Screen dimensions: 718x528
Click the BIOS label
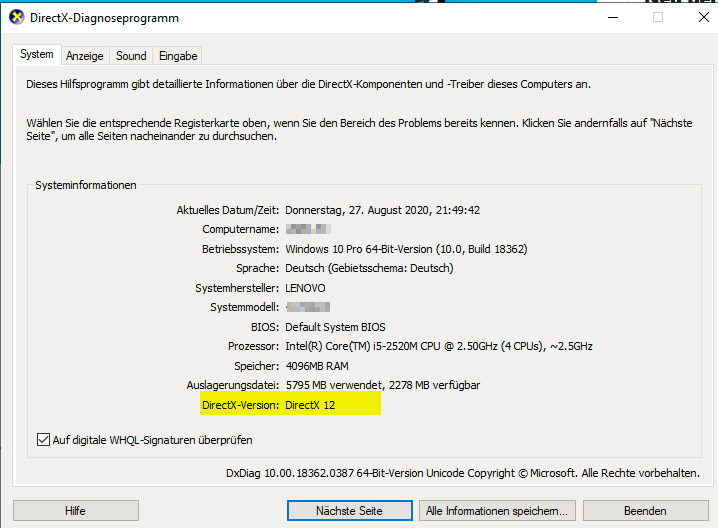pyautogui.click(x=265, y=327)
